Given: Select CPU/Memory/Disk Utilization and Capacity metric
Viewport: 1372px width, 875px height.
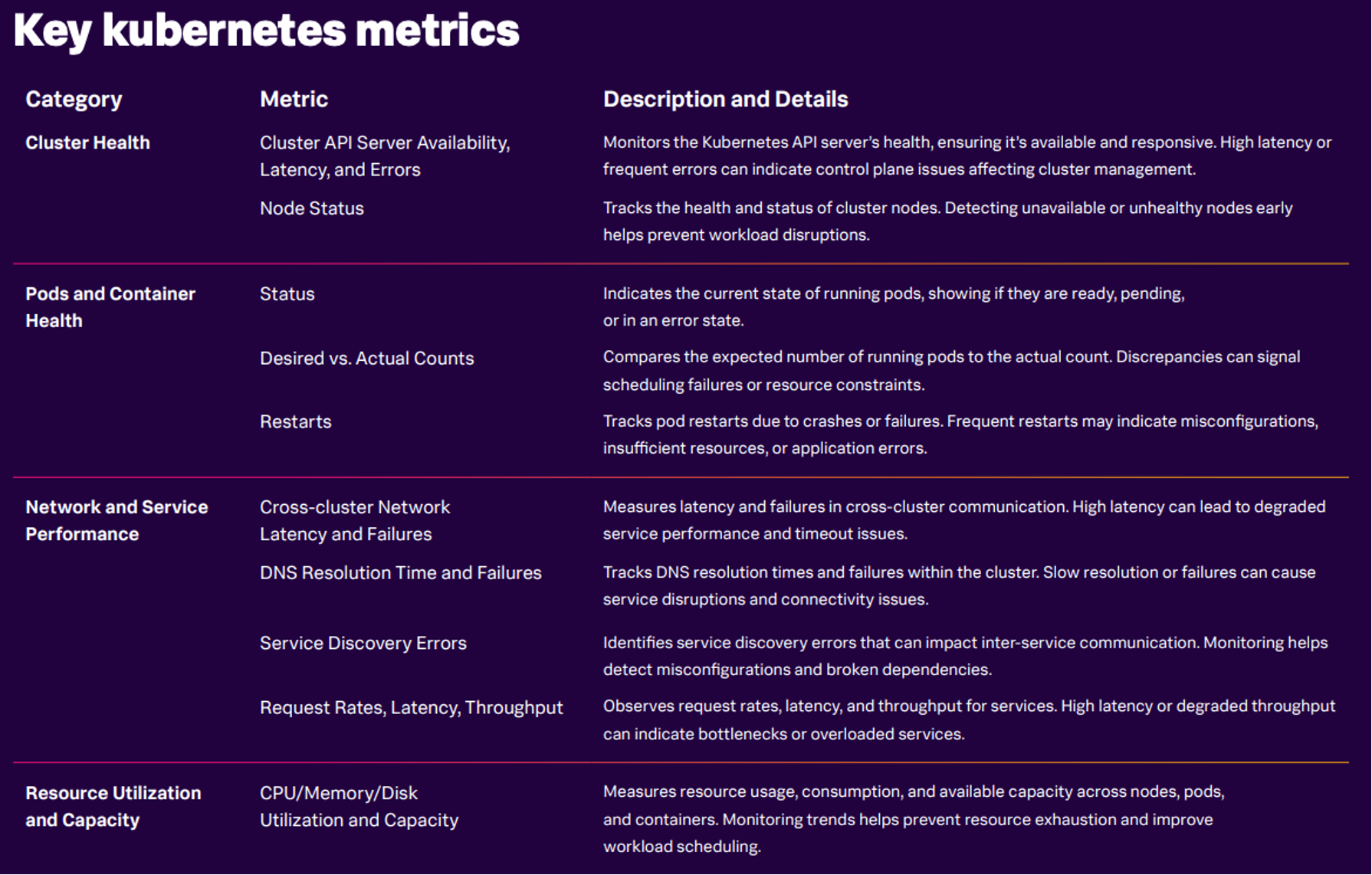Looking at the screenshot, I should point(359,807).
